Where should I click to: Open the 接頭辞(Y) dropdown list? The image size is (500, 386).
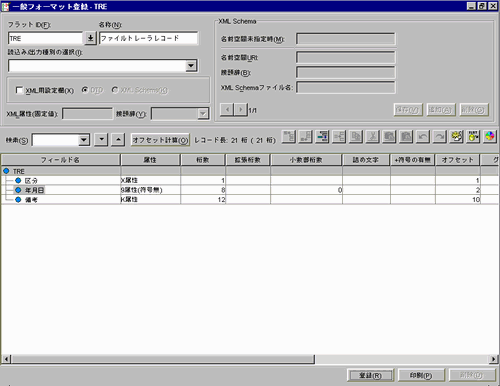click(x=203, y=114)
